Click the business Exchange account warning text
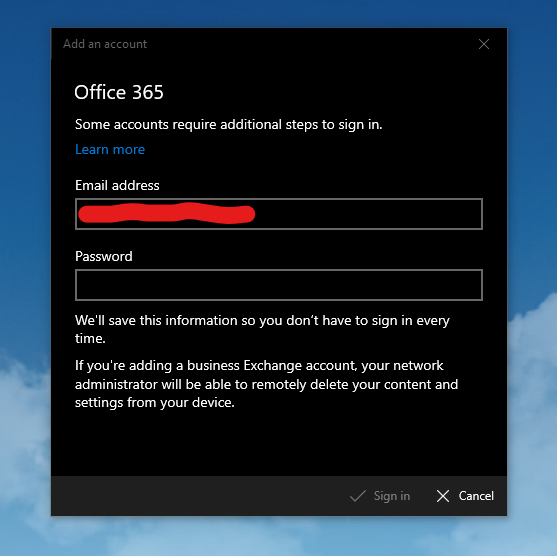 pos(266,384)
